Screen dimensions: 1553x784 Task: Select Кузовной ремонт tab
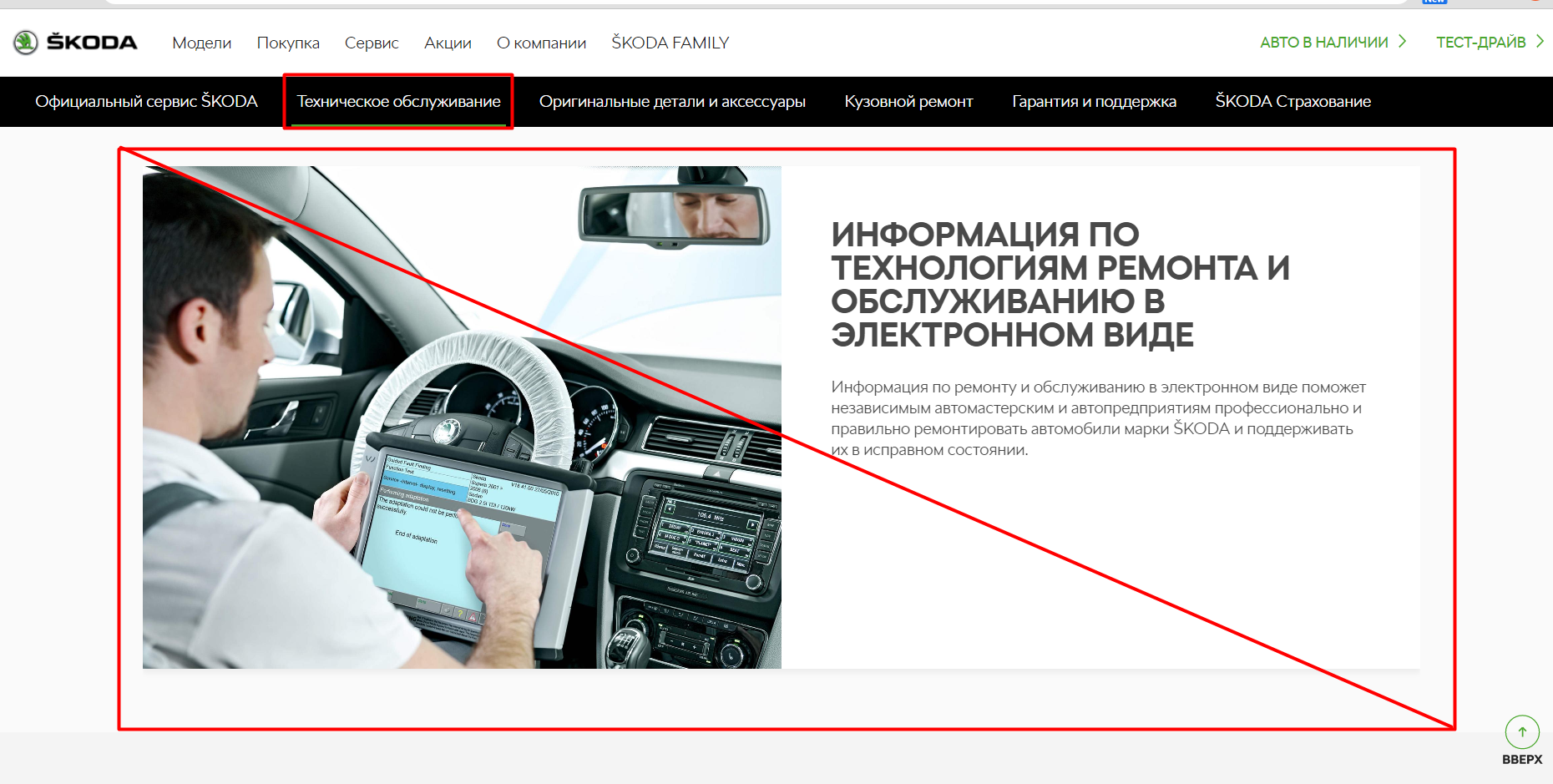(908, 101)
